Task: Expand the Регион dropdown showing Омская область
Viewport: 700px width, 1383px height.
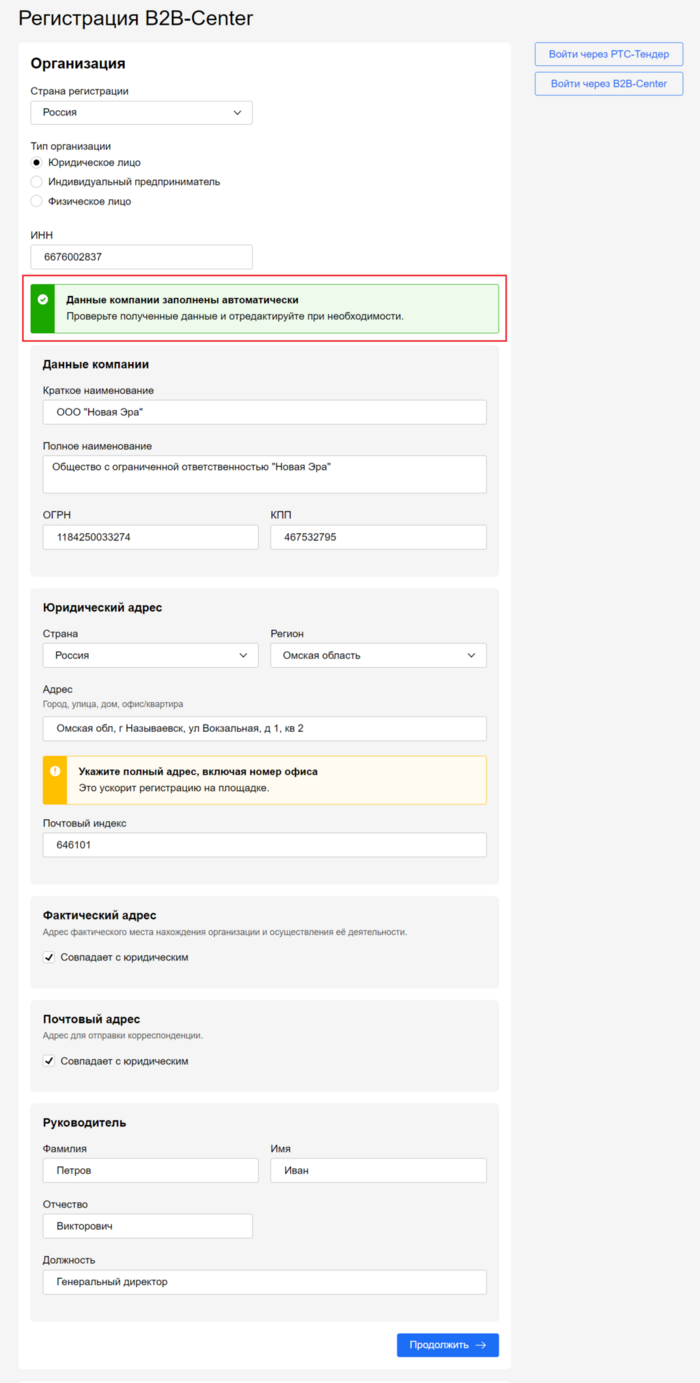Action: click(378, 655)
